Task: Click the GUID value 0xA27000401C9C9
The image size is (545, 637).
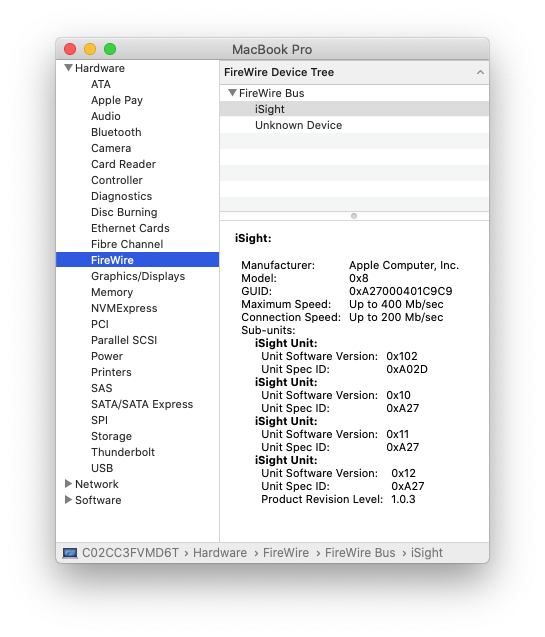Action: click(400, 291)
